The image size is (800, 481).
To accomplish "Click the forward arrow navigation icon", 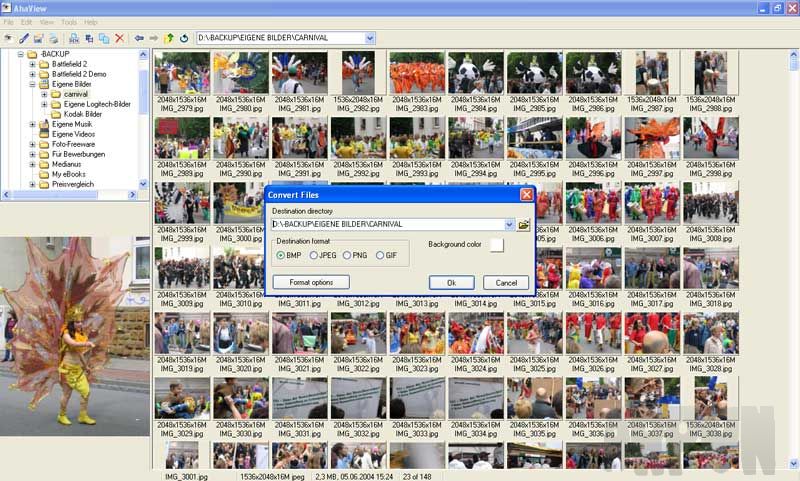I will (x=154, y=38).
